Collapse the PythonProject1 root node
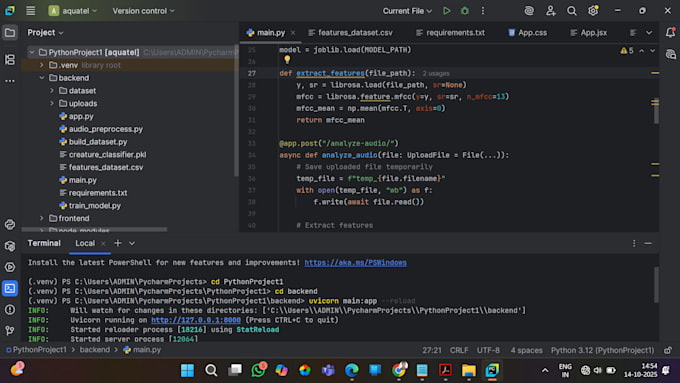Image resolution: width=680 pixels, height=383 pixels. pyautogui.click(x=32, y=52)
